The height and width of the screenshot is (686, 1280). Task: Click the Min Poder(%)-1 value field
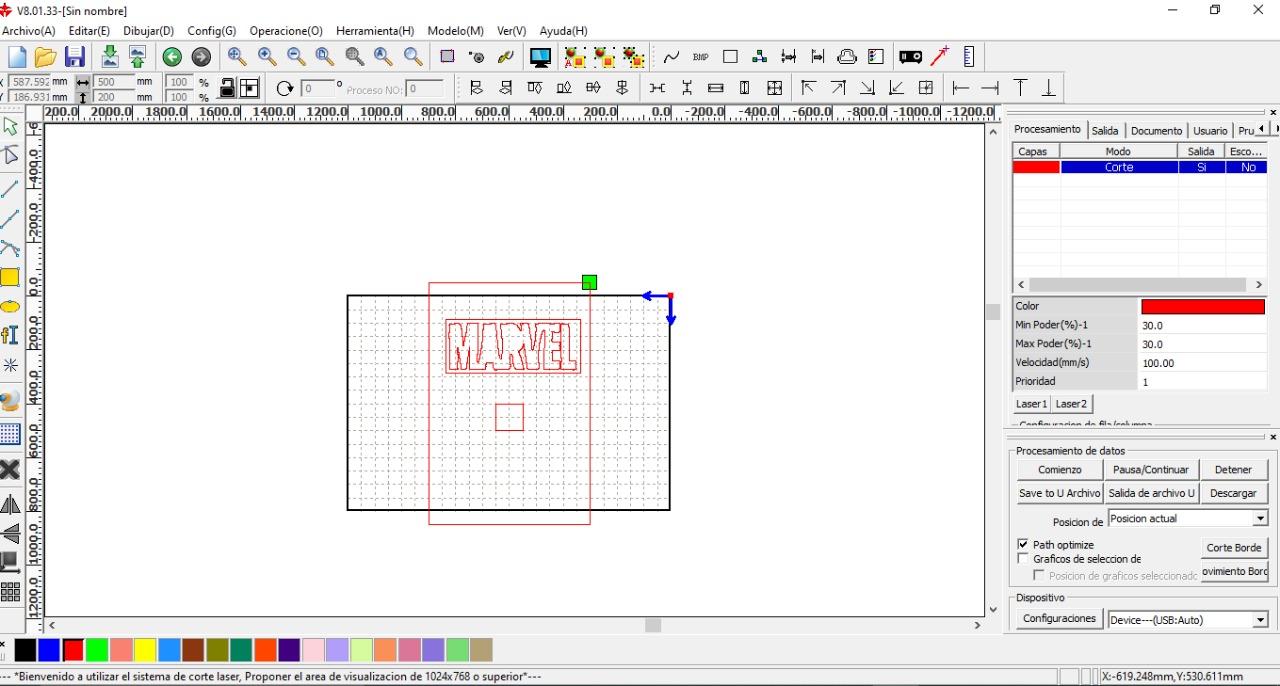(1203, 326)
